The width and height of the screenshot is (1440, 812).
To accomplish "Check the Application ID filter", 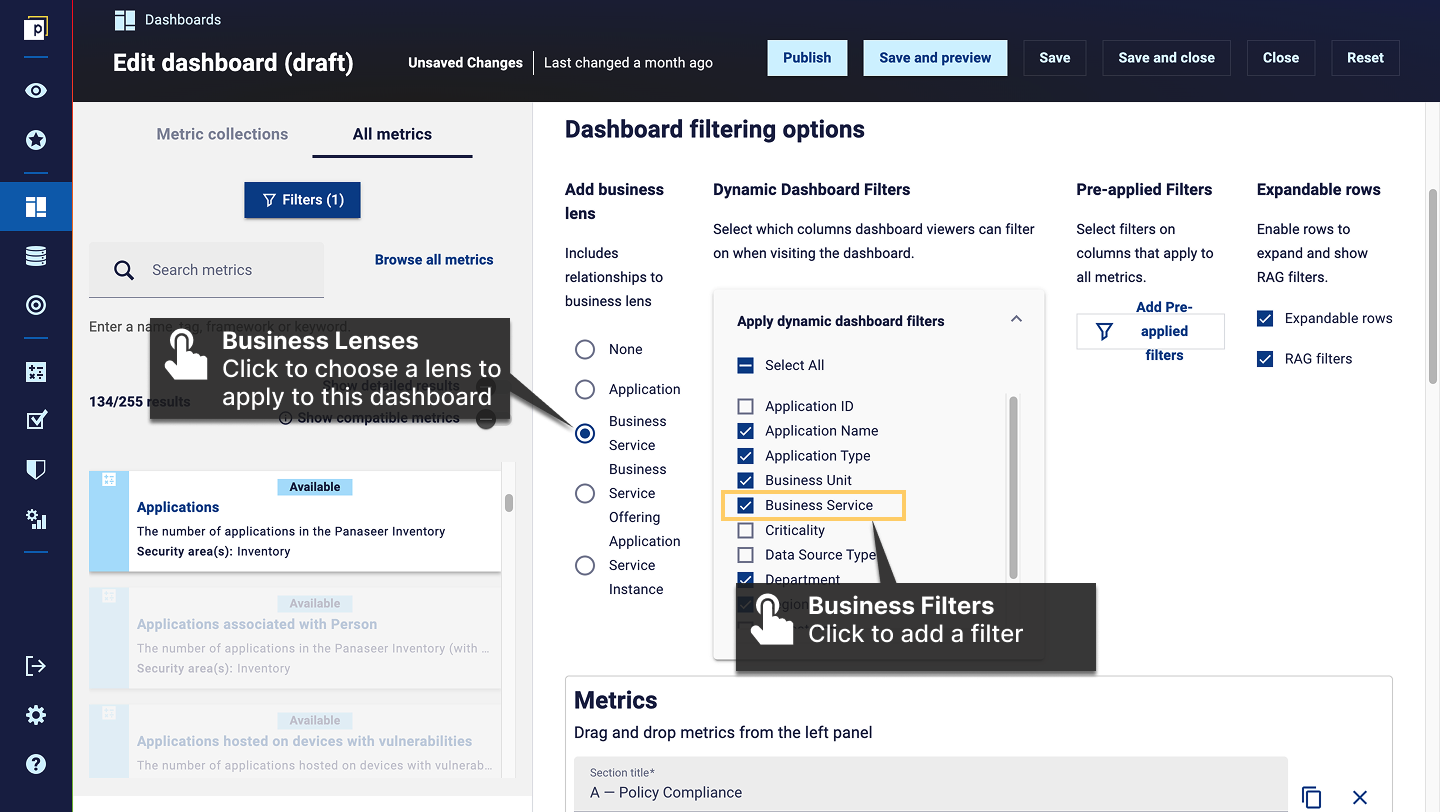I will 745,406.
